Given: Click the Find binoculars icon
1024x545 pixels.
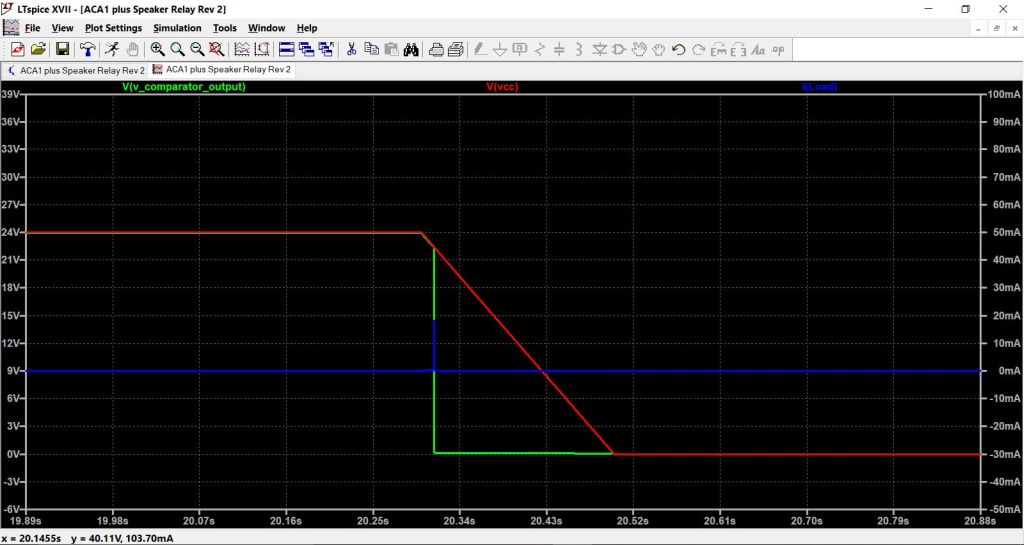Looking at the screenshot, I should (x=411, y=50).
